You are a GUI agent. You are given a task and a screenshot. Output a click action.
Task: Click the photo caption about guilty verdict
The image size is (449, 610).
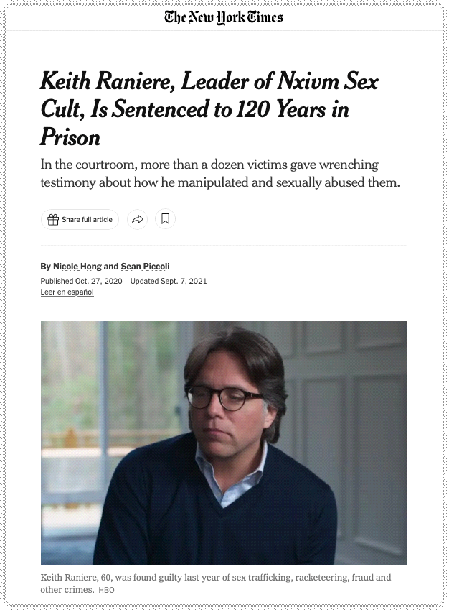coord(216,583)
